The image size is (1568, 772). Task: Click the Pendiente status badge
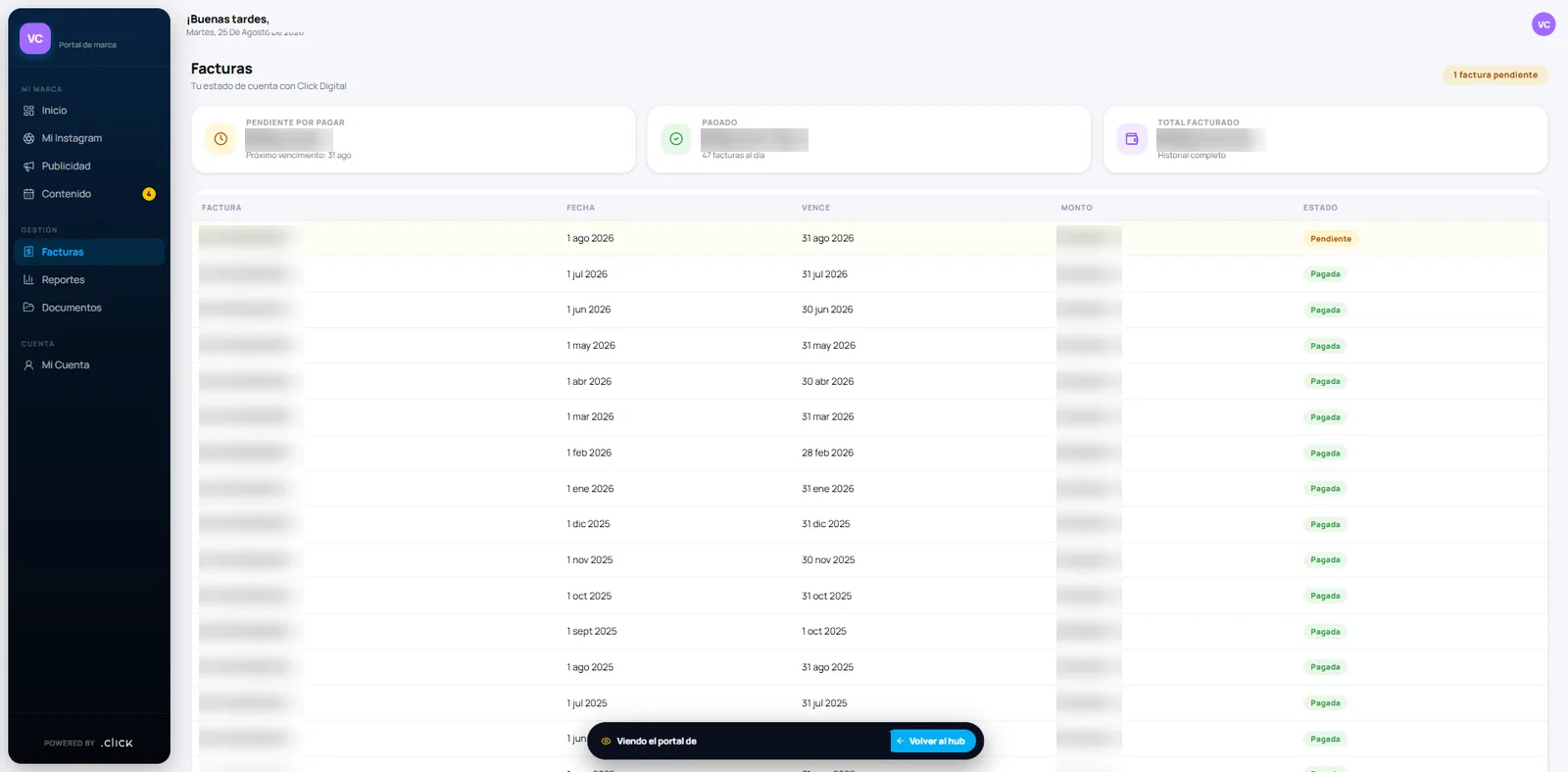coord(1331,239)
